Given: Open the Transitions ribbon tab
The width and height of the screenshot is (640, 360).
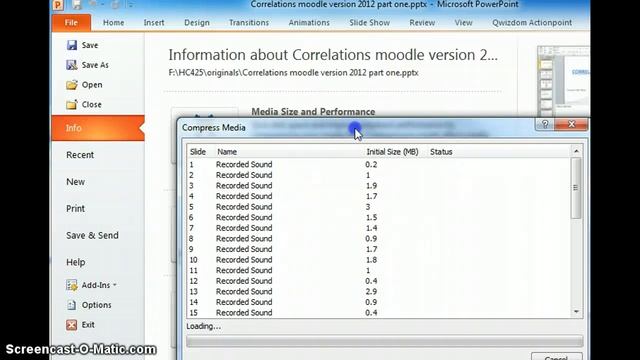Looking at the screenshot, I should click(249, 23).
